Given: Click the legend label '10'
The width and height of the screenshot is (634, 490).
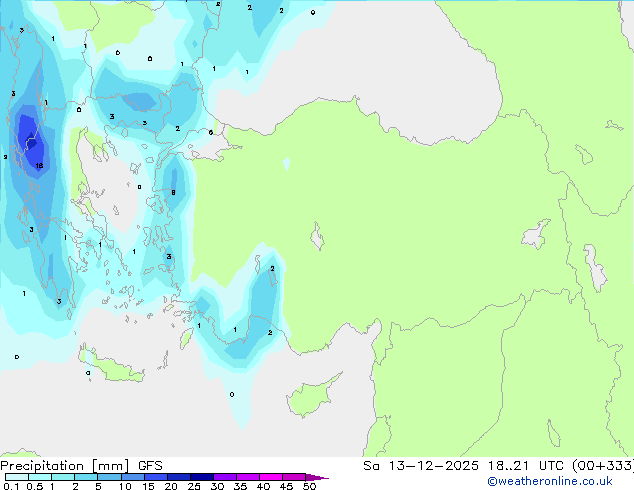Looking at the screenshot, I should pyautogui.click(x=125, y=486).
